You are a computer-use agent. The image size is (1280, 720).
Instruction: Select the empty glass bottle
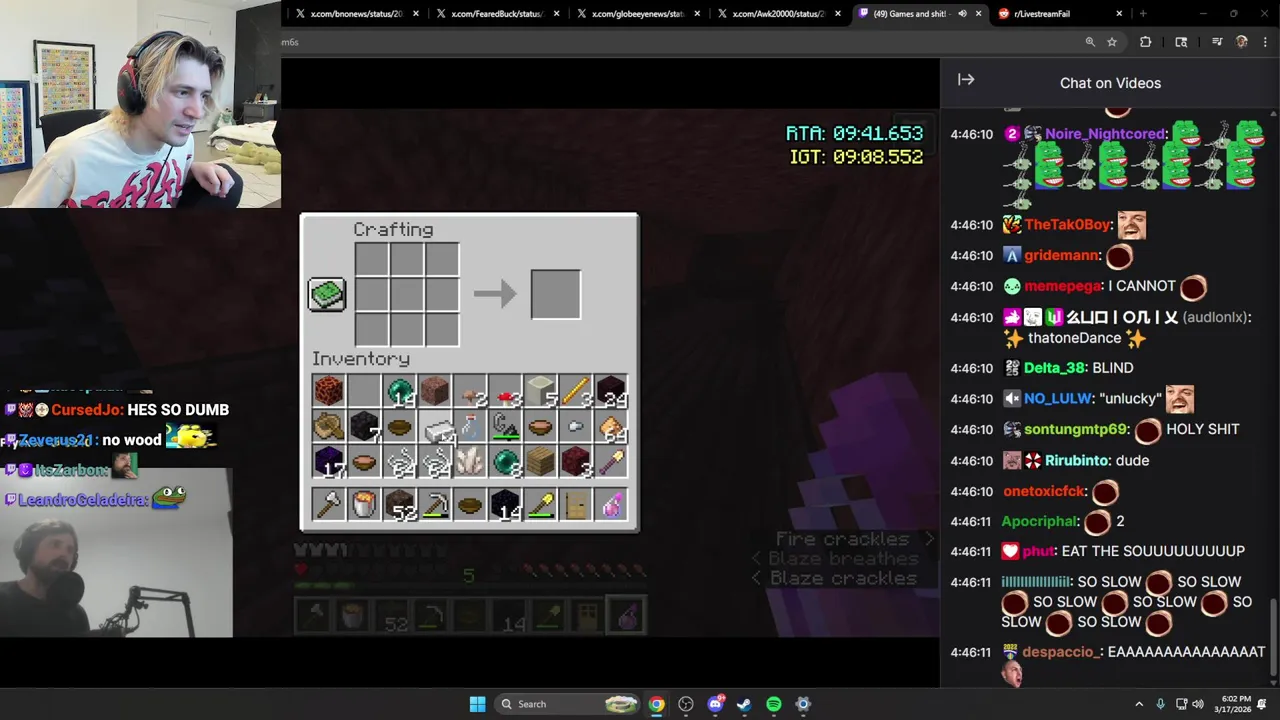pos(470,426)
